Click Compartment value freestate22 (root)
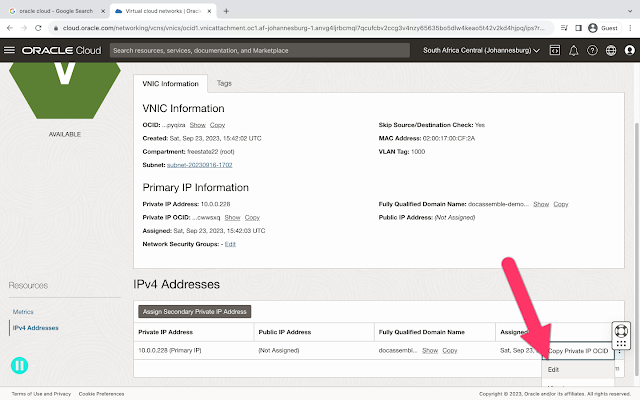Image resolution: width=640 pixels, height=400 pixels. pyautogui.click(x=211, y=152)
